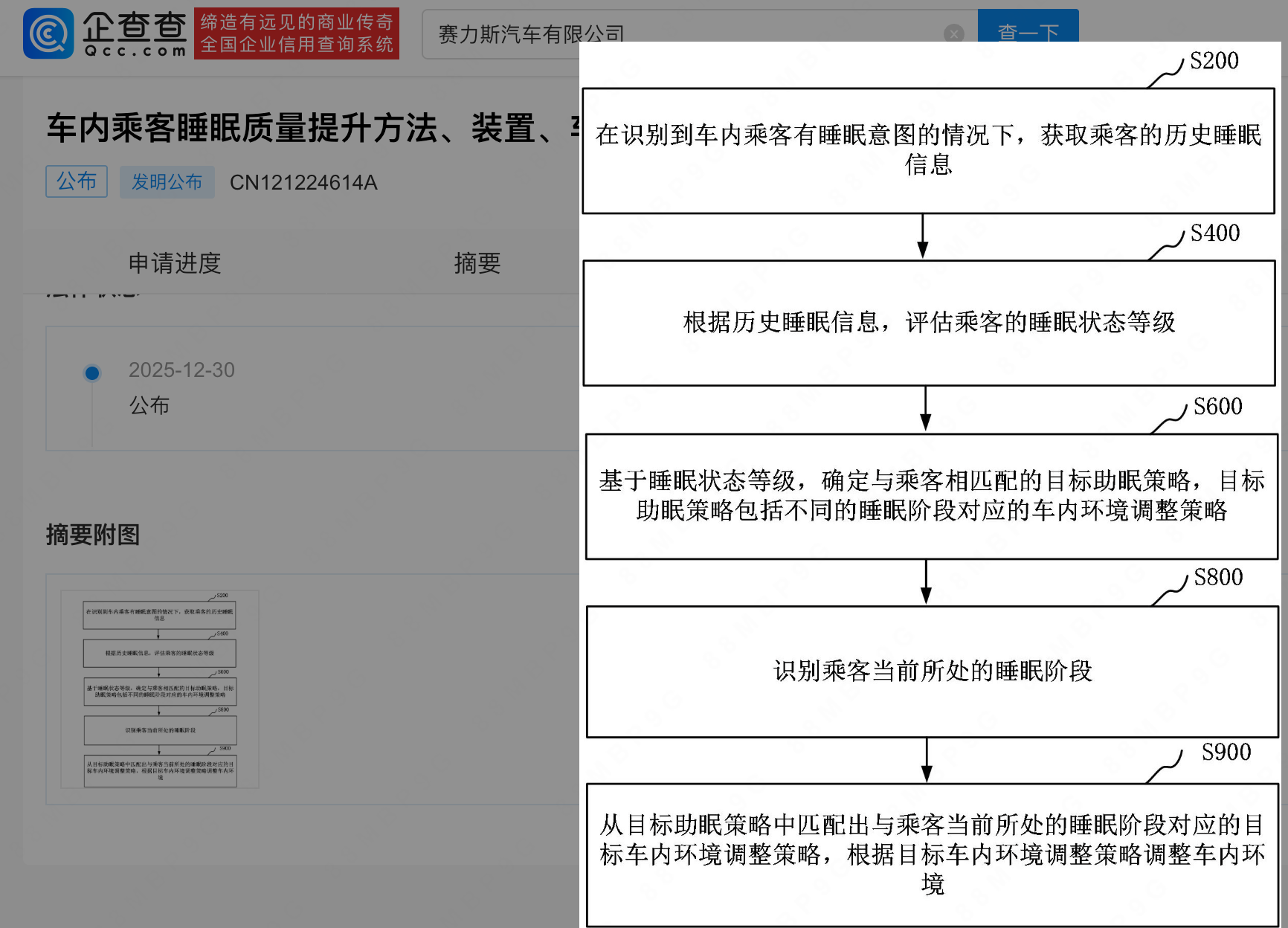This screenshot has height=928, width=1288.
Task: Click the S600 target sleep strategy box
Action: pyautogui.click(x=931, y=496)
